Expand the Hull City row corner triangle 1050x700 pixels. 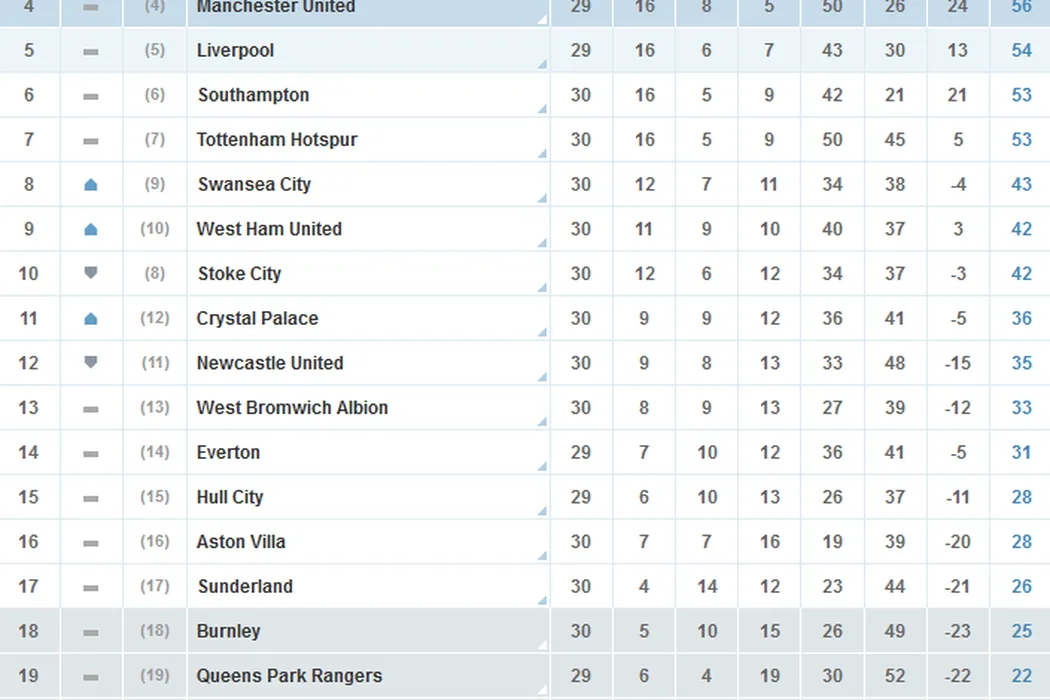pyautogui.click(x=542, y=511)
